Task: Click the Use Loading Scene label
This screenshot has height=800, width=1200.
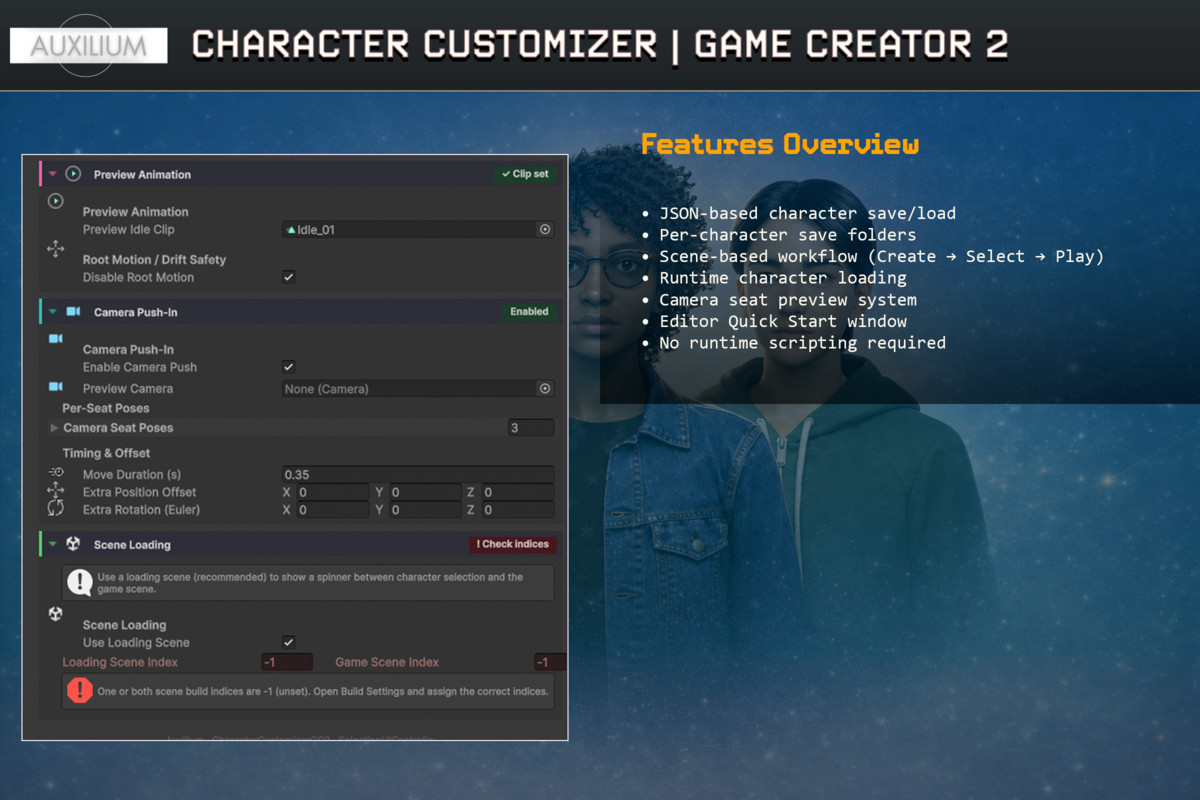Action: [136, 642]
